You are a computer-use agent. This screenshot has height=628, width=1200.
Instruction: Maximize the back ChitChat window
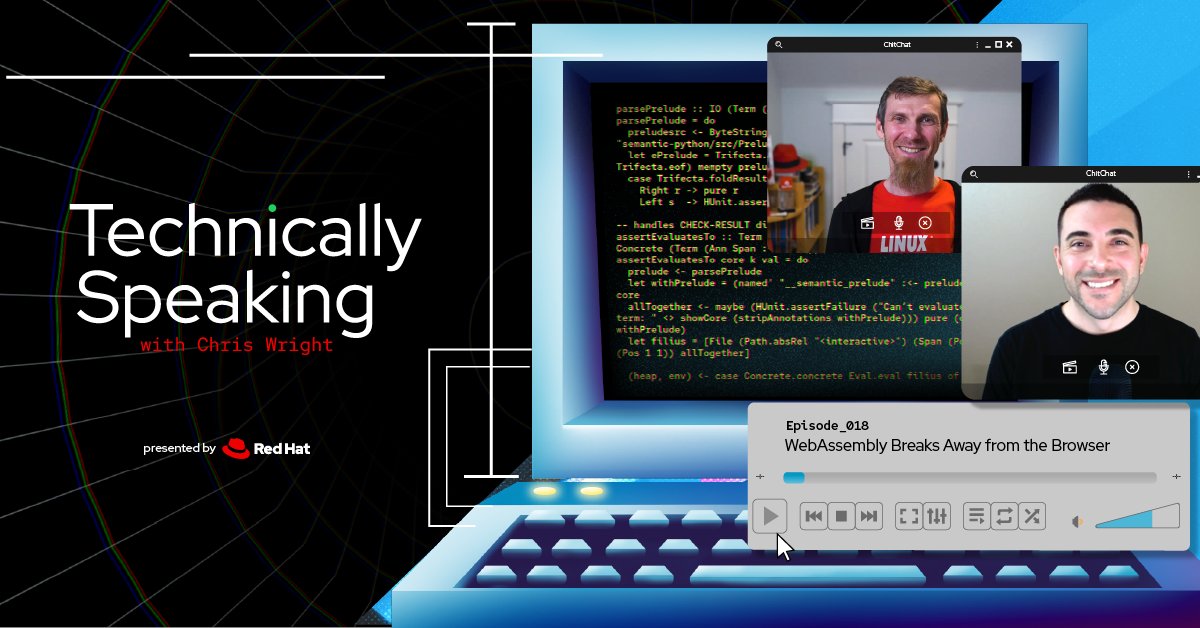tap(998, 44)
